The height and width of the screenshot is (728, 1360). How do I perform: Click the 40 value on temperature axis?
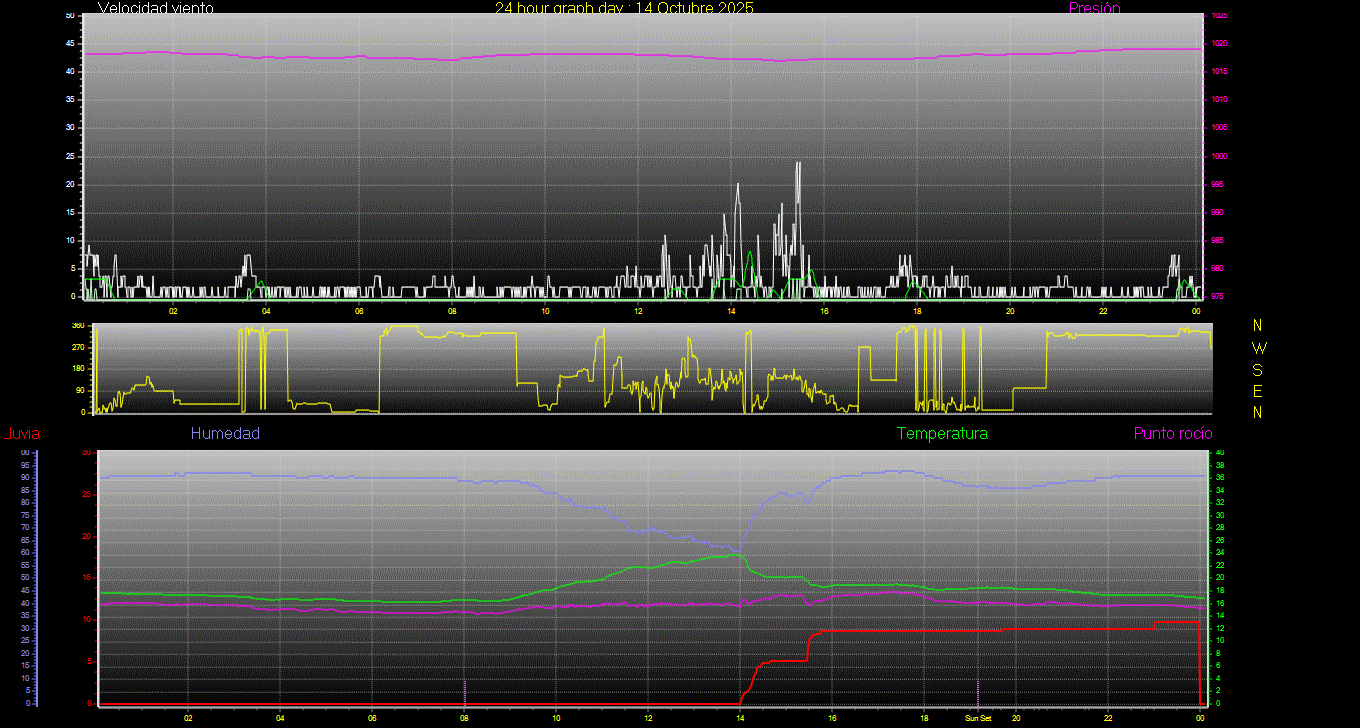click(x=1219, y=453)
